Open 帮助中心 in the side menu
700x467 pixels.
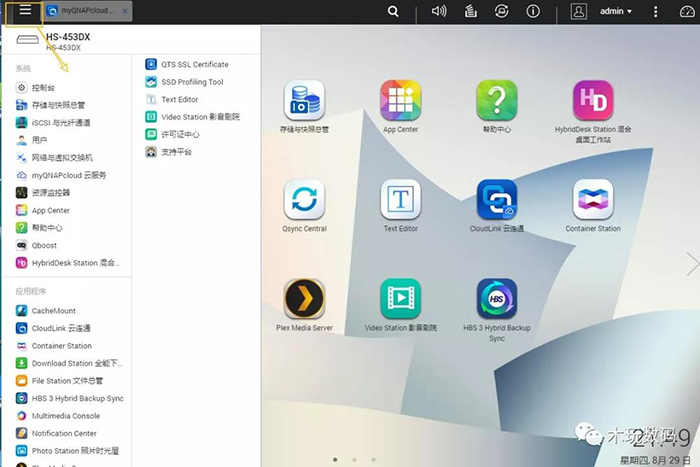coord(39,228)
